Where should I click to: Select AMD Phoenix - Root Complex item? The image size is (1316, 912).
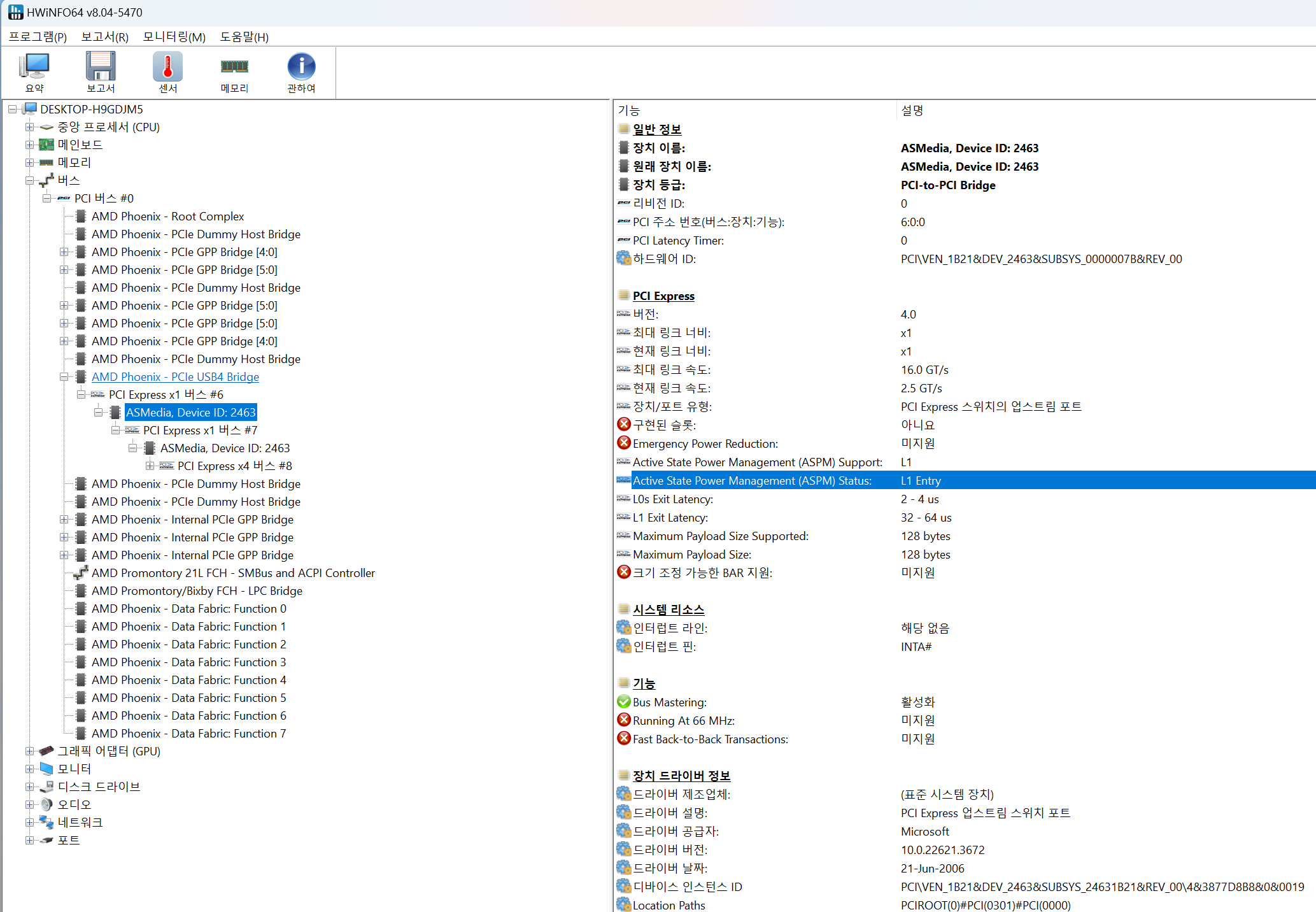(167, 216)
